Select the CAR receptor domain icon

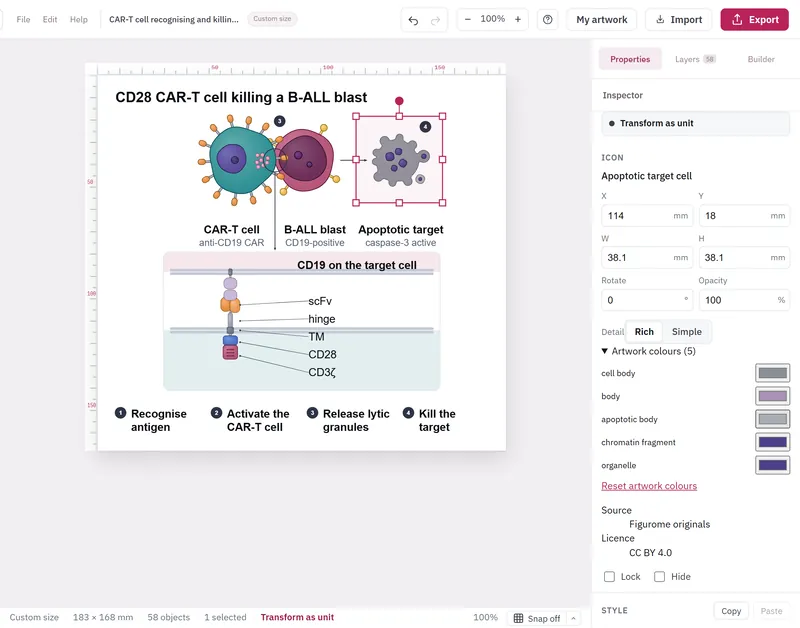click(230, 315)
